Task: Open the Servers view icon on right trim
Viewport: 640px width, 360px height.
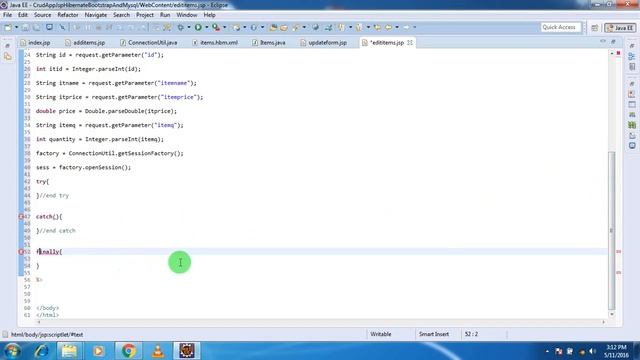Action: [x=632, y=115]
